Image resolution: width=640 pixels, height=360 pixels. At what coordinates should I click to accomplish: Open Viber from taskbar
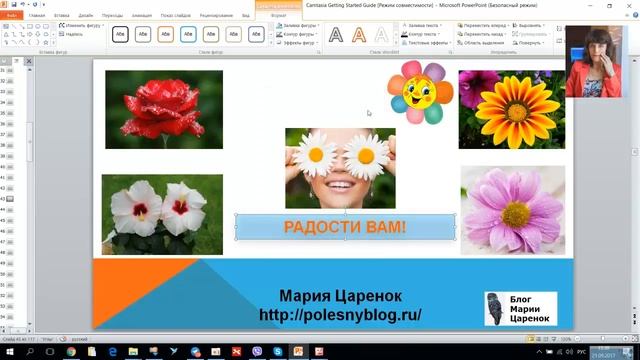point(257,351)
